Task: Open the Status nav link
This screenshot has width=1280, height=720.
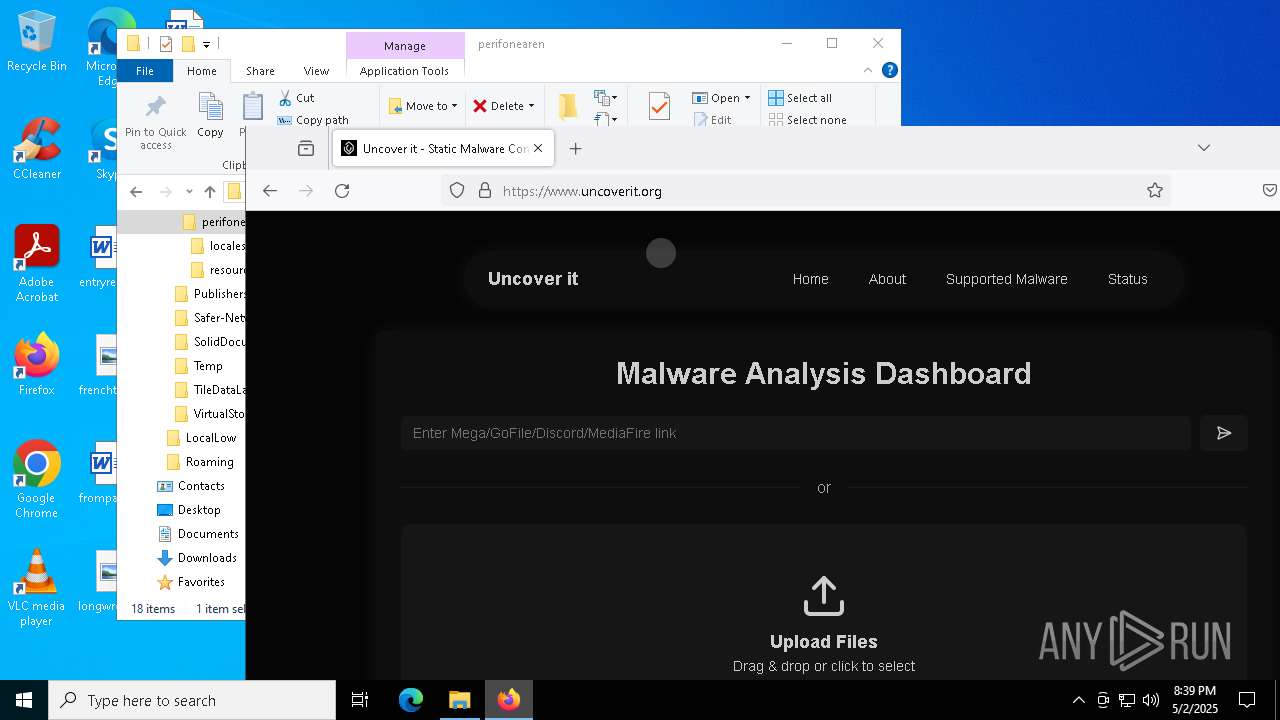Action: [x=1128, y=279]
